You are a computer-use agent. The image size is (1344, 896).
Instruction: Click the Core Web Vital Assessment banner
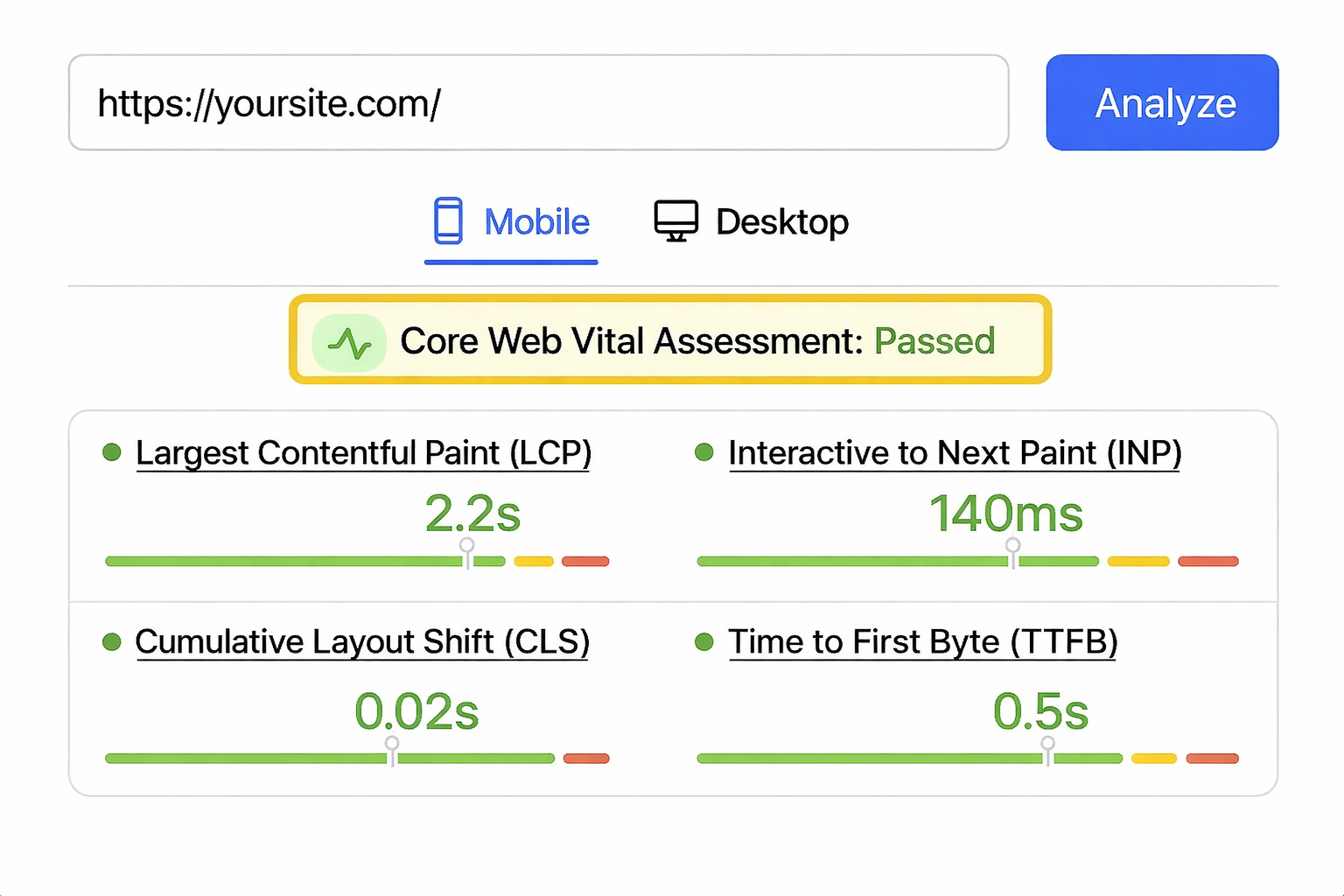[x=670, y=340]
